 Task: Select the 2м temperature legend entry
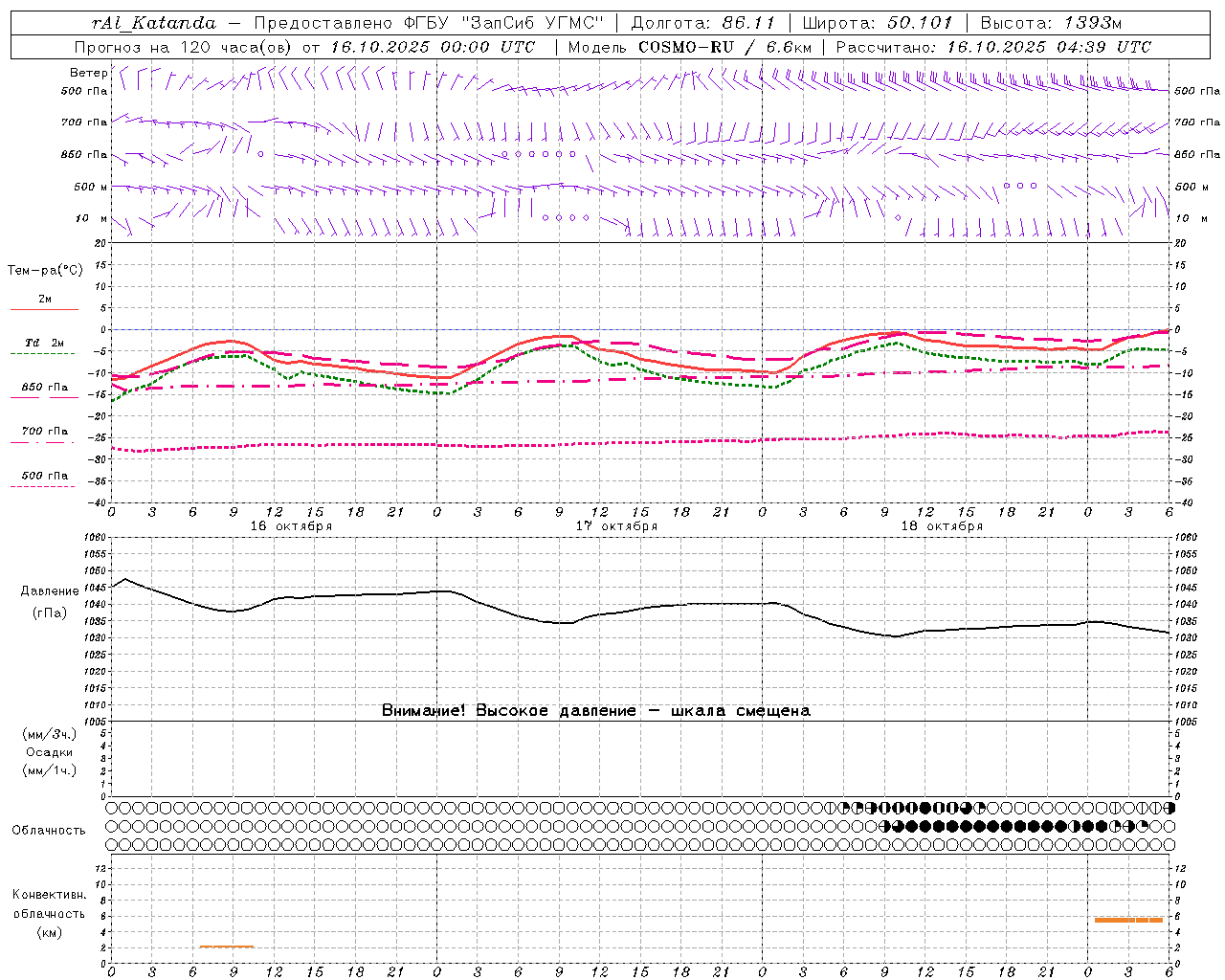pos(45,299)
